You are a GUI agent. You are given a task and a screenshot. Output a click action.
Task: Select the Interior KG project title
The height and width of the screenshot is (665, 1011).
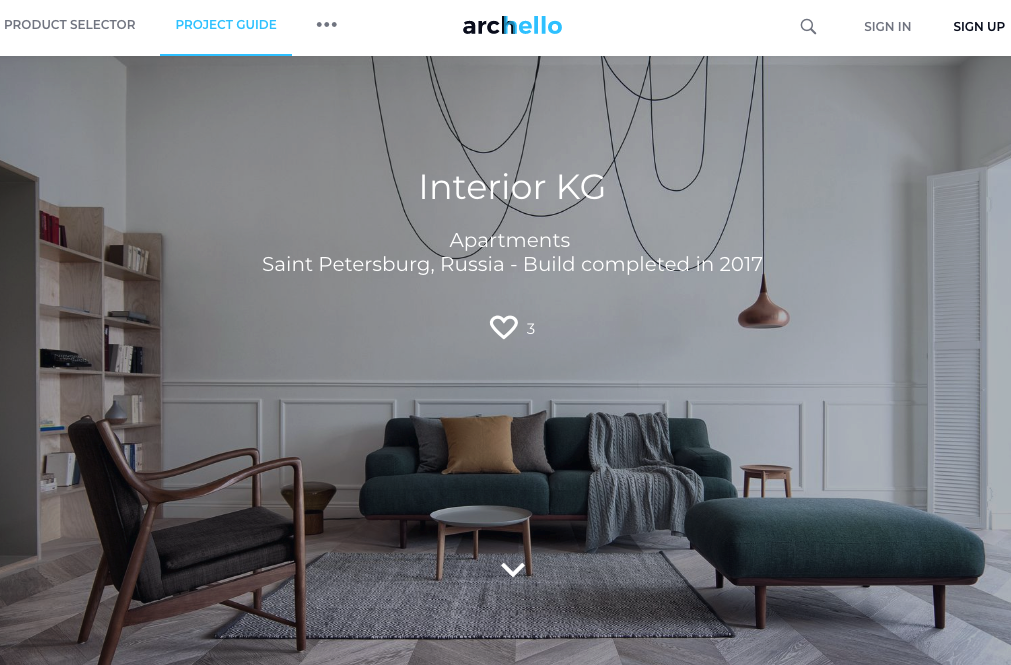[x=512, y=187]
